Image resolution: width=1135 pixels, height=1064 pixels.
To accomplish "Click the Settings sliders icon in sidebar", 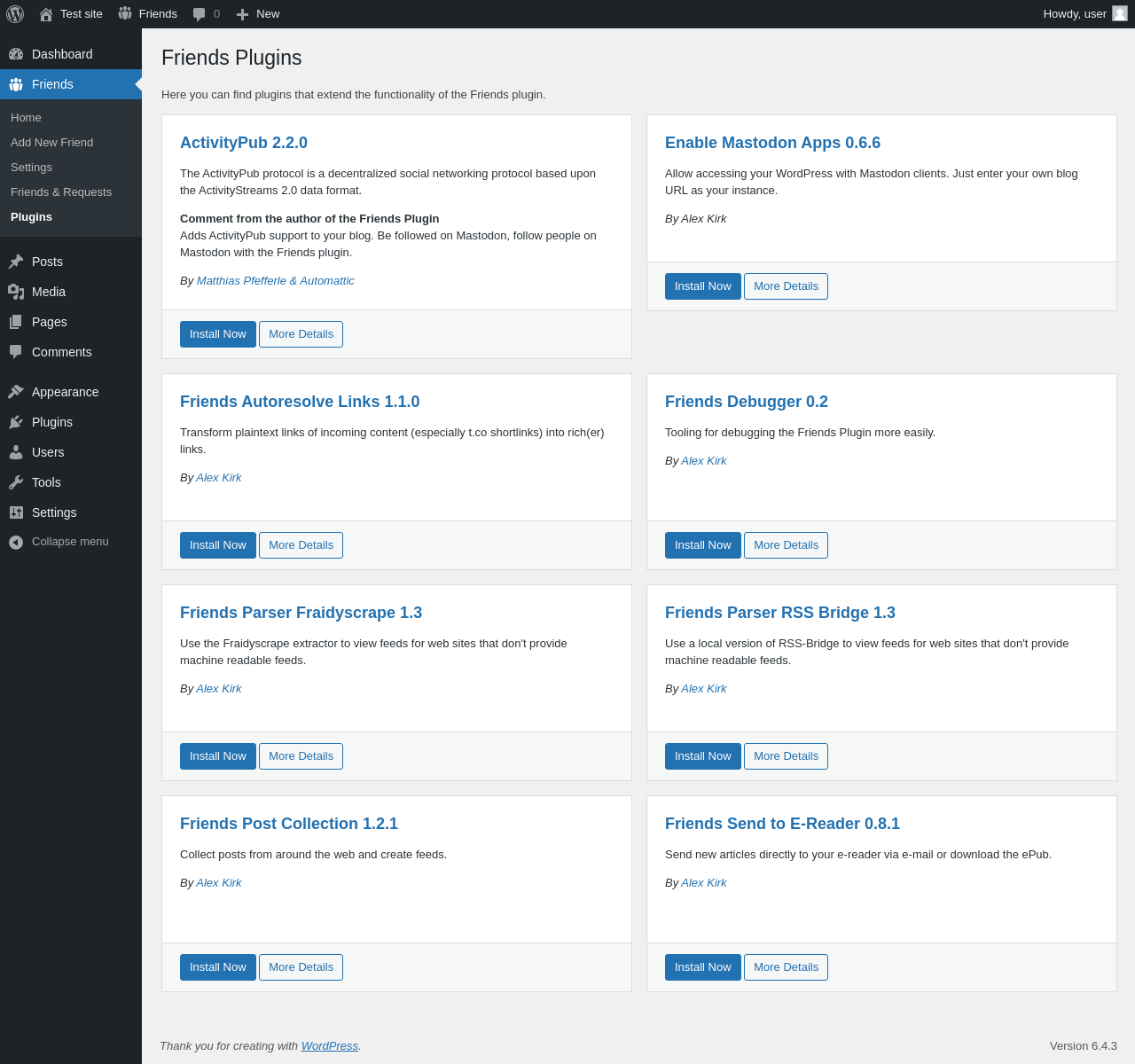I will (x=16, y=512).
